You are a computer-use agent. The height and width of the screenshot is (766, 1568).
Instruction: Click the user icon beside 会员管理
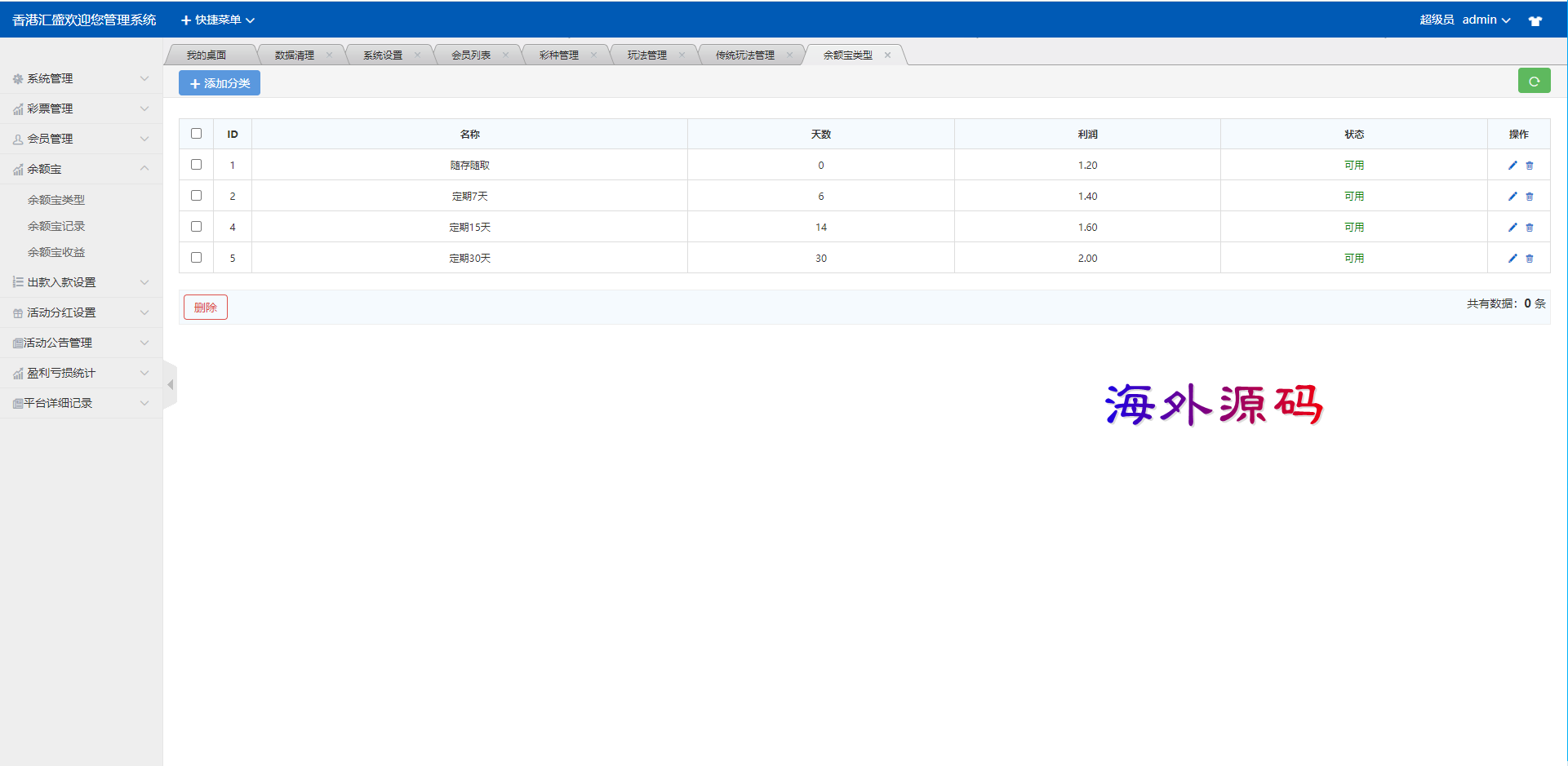[18, 139]
